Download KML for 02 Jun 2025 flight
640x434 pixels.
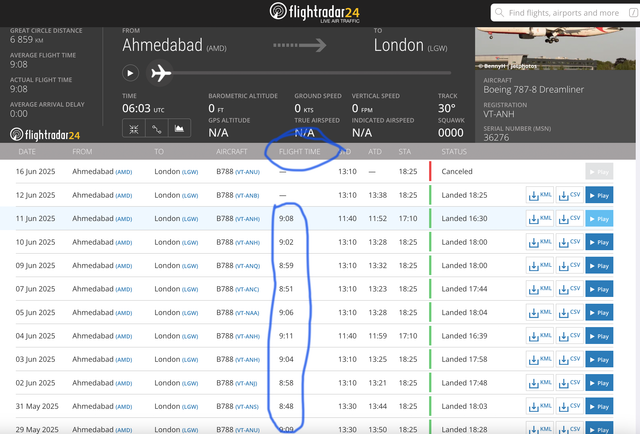[540, 383]
